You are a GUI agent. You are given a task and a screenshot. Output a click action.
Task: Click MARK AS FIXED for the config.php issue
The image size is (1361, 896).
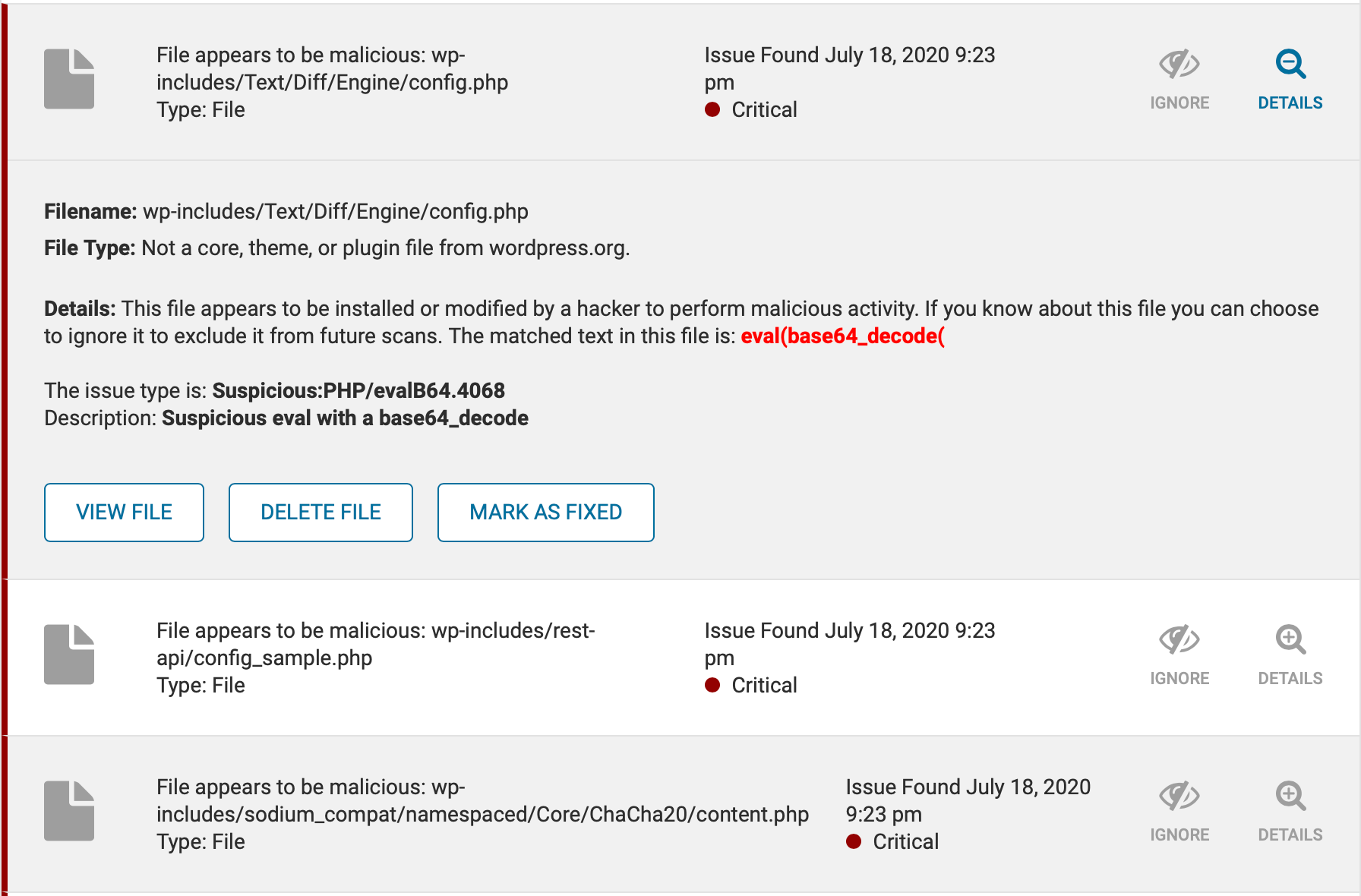pos(545,512)
